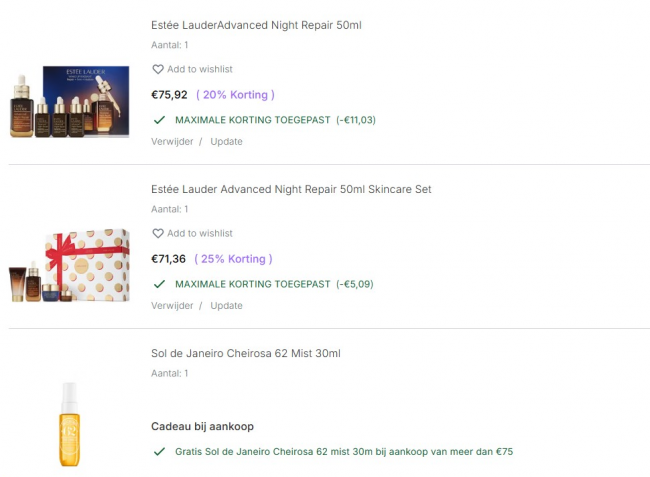
Task: Open the Sol de Janeiro Cheirosa 62 Mist title
Action: point(246,353)
